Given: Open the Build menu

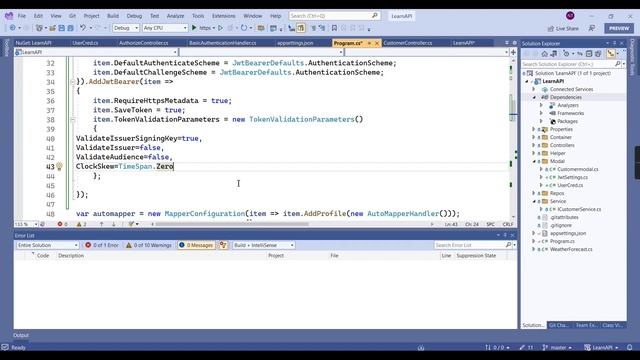Looking at the screenshot, I should [113, 16].
